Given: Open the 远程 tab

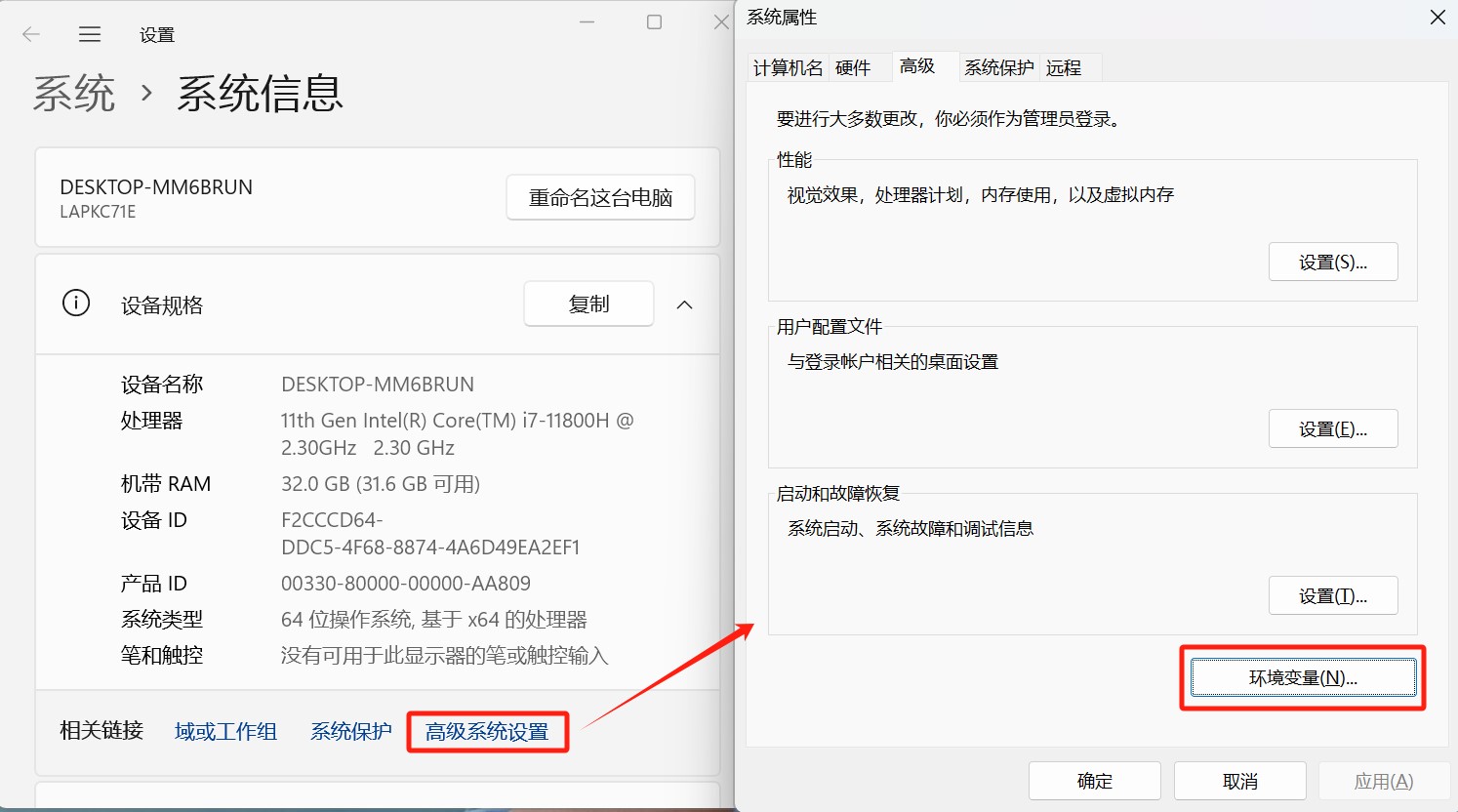Looking at the screenshot, I should [x=1064, y=67].
